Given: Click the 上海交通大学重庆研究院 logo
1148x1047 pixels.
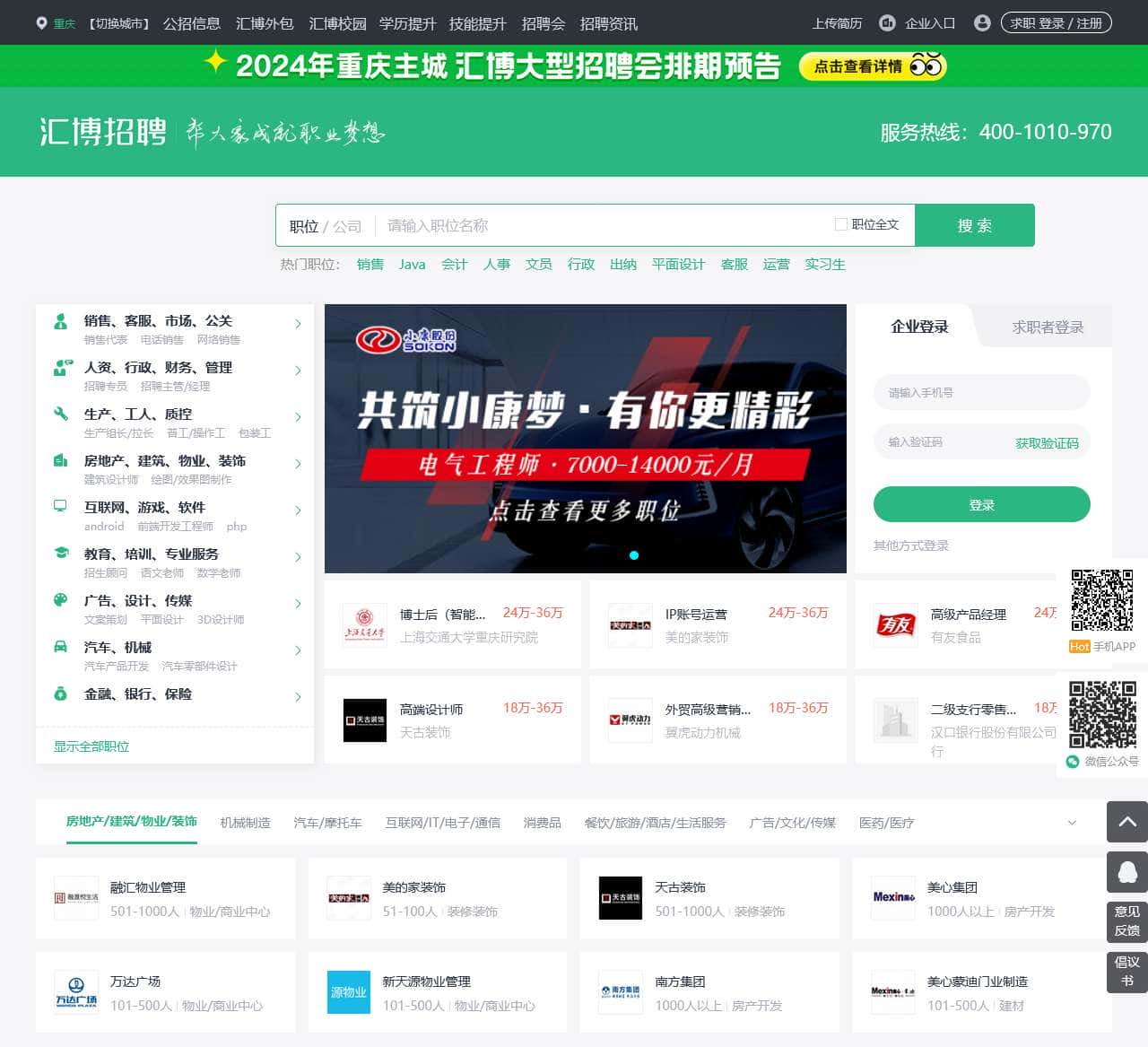Looking at the screenshot, I should pos(364,624).
